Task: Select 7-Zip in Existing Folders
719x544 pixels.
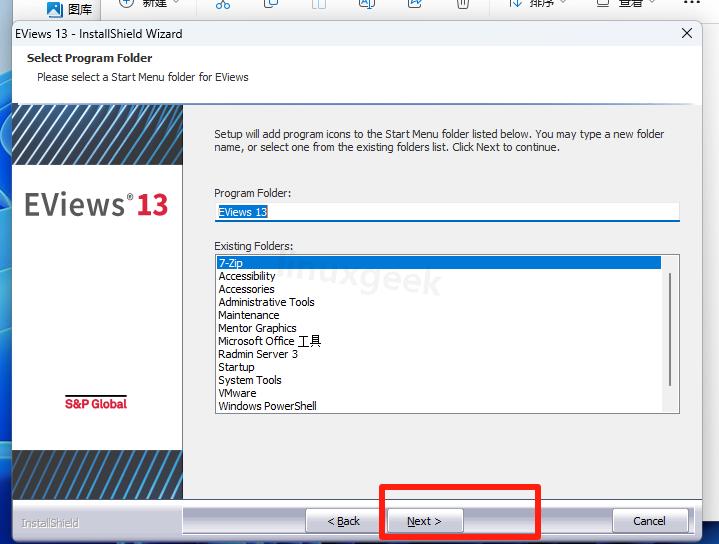Action: point(231,263)
